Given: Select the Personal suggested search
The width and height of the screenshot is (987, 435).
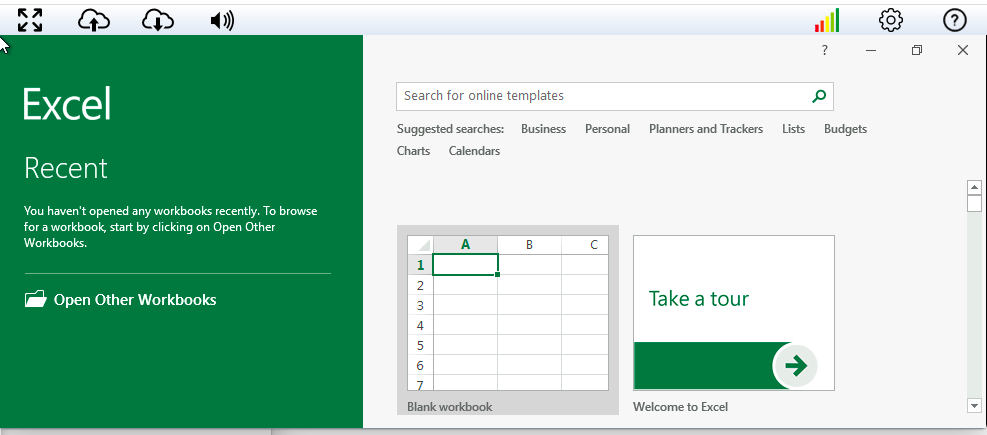Looking at the screenshot, I should coord(607,129).
